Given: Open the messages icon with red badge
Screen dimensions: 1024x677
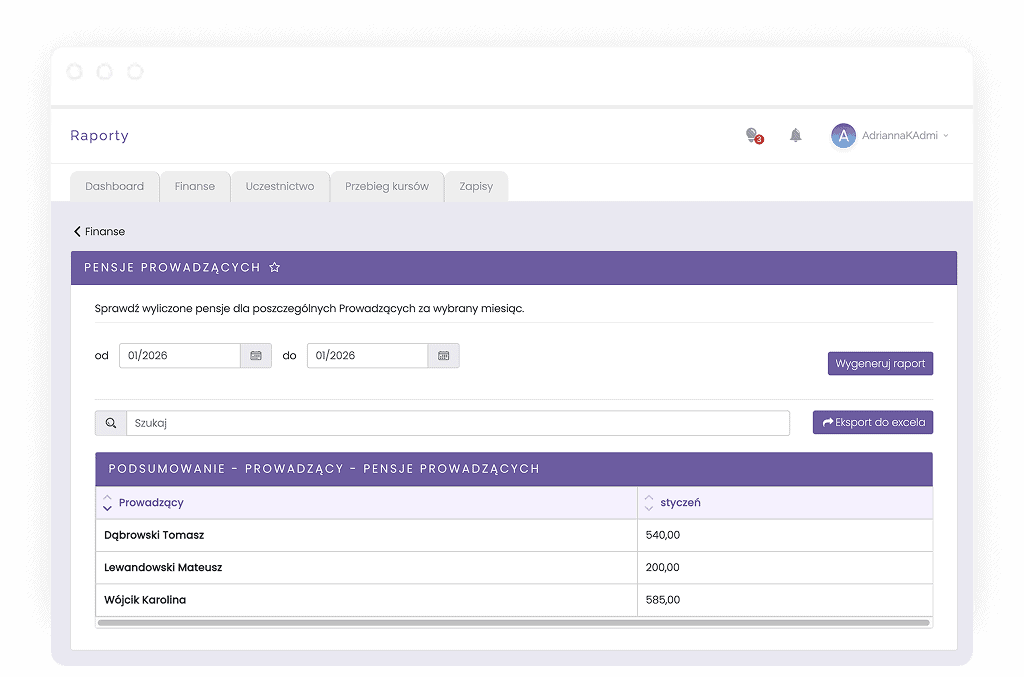Looking at the screenshot, I should coord(753,135).
